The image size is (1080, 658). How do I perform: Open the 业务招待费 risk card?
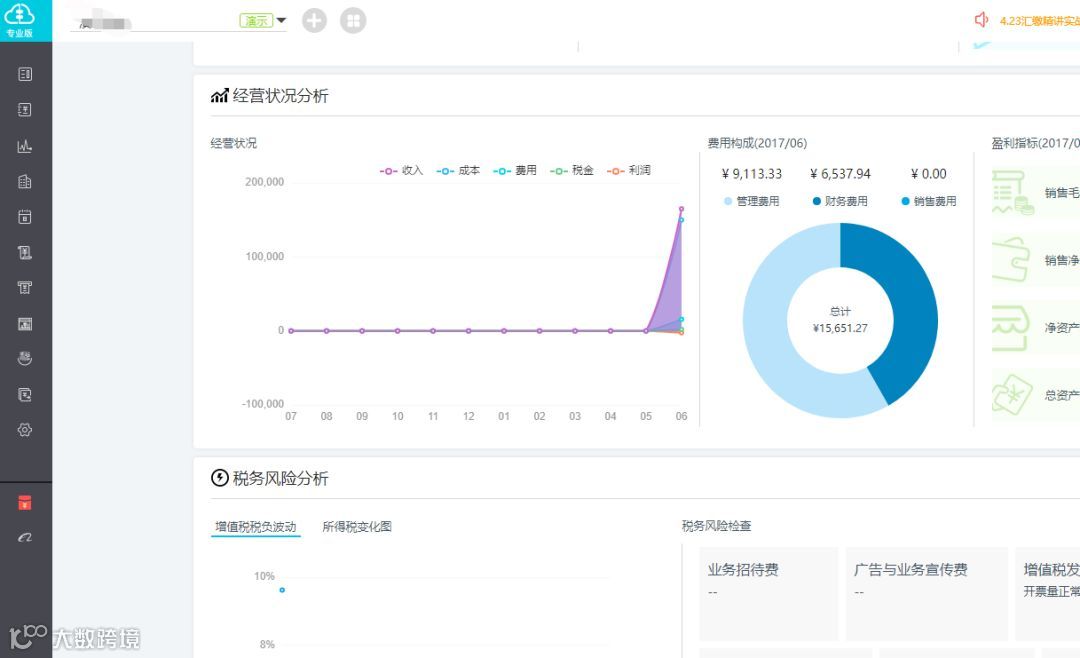pos(769,594)
